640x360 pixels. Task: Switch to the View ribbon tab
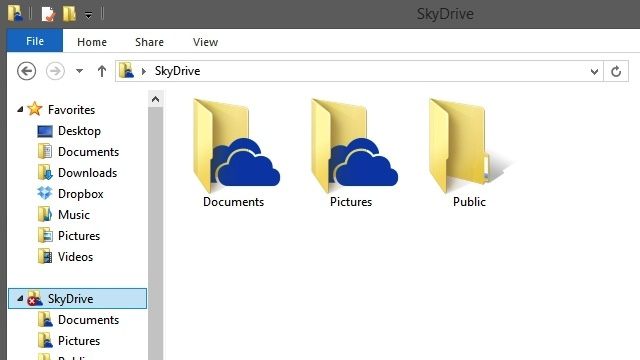[205, 42]
